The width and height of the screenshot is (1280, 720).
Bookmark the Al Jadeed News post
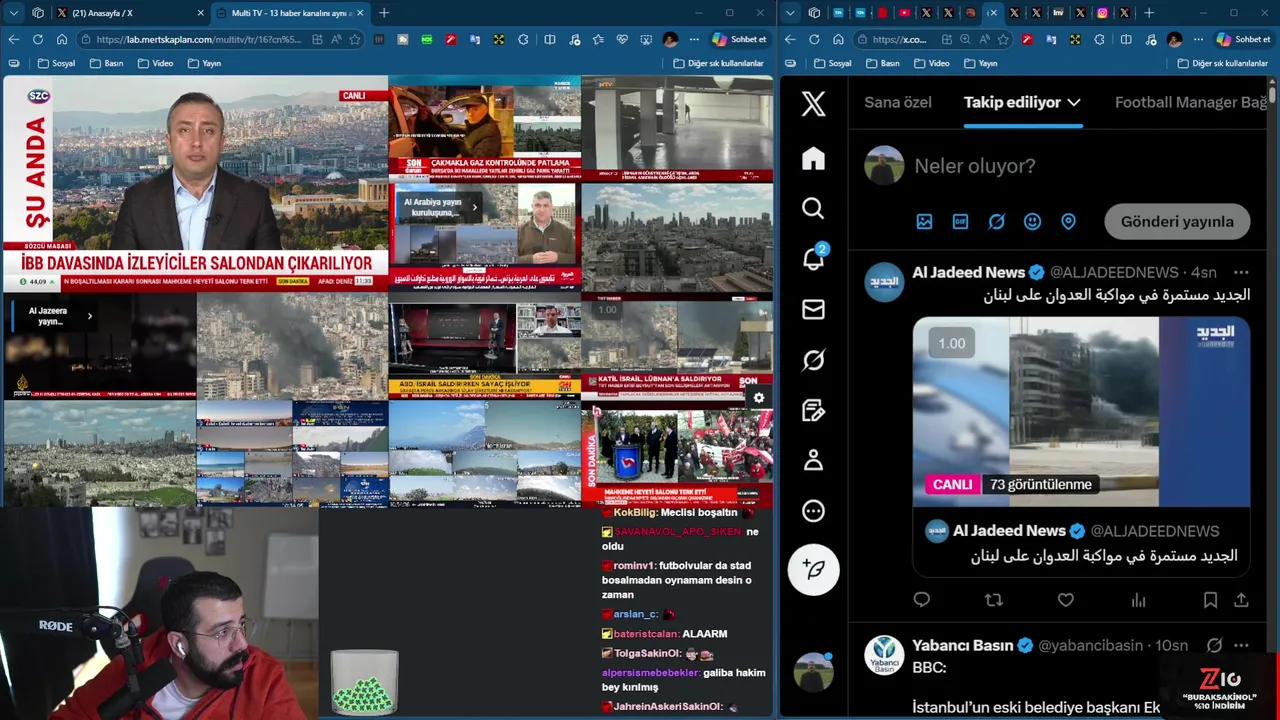click(1210, 600)
